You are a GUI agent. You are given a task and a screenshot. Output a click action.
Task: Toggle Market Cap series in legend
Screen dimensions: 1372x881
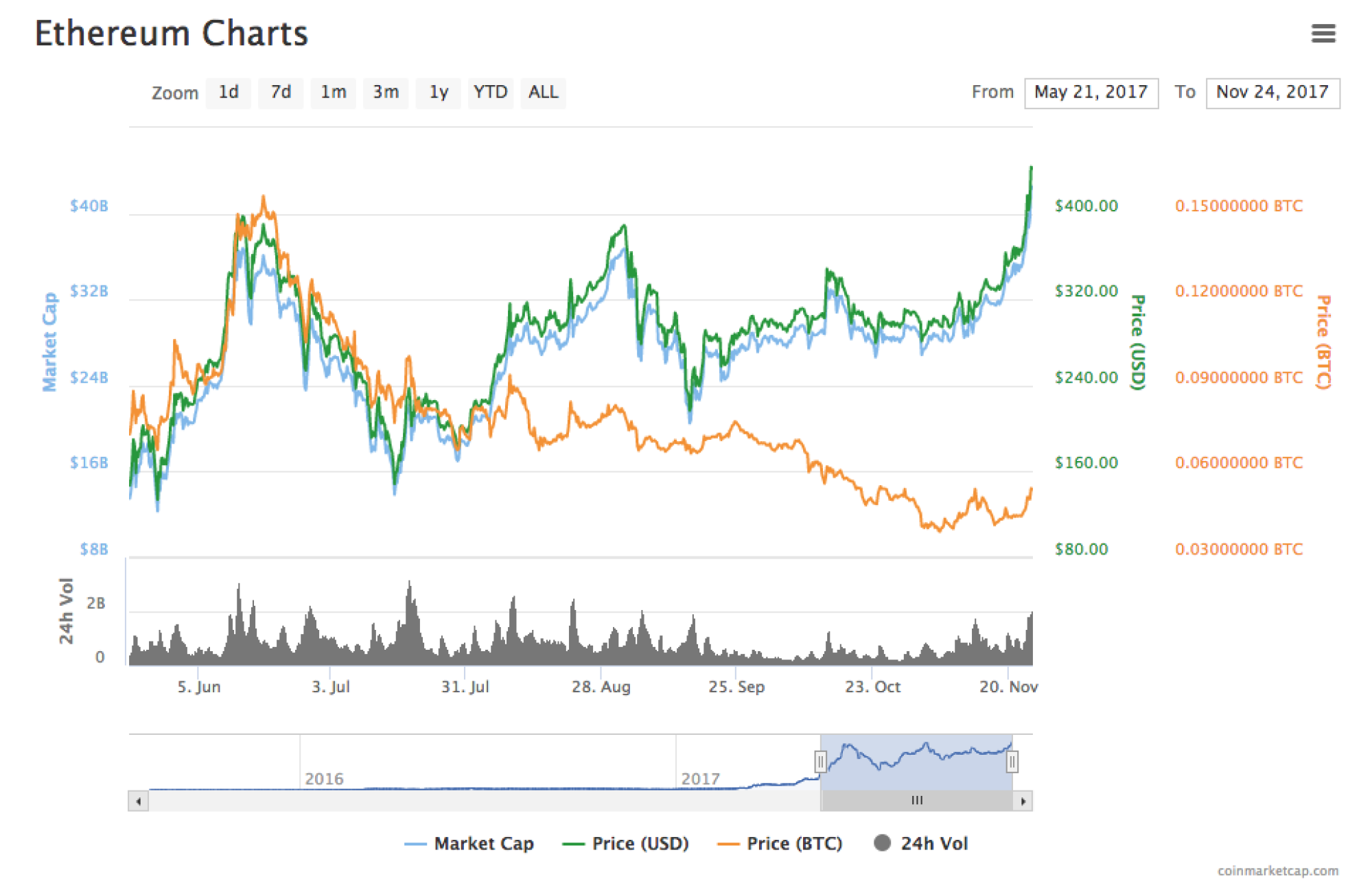coord(469,843)
